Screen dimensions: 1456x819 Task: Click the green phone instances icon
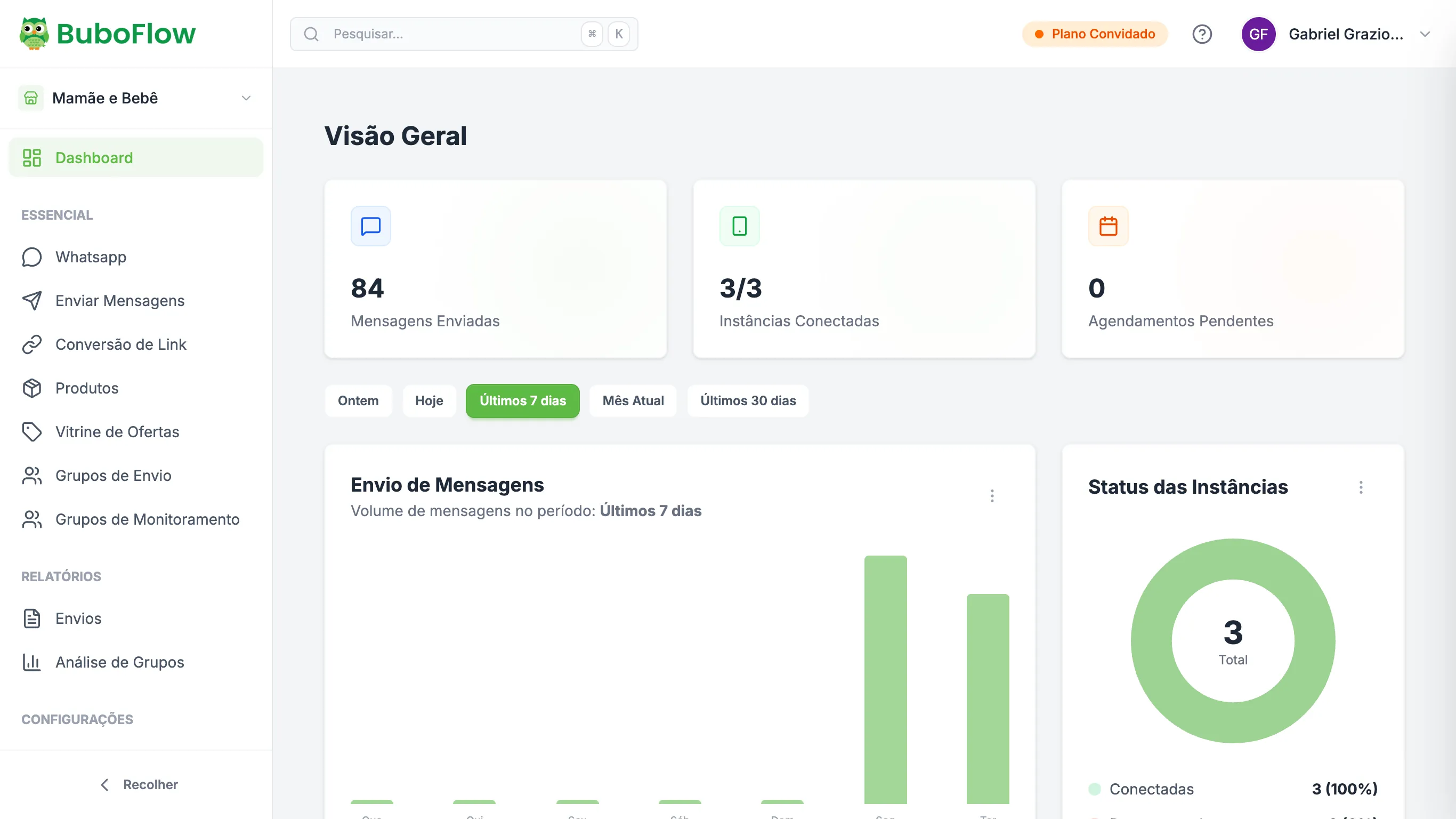coord(739,226)
